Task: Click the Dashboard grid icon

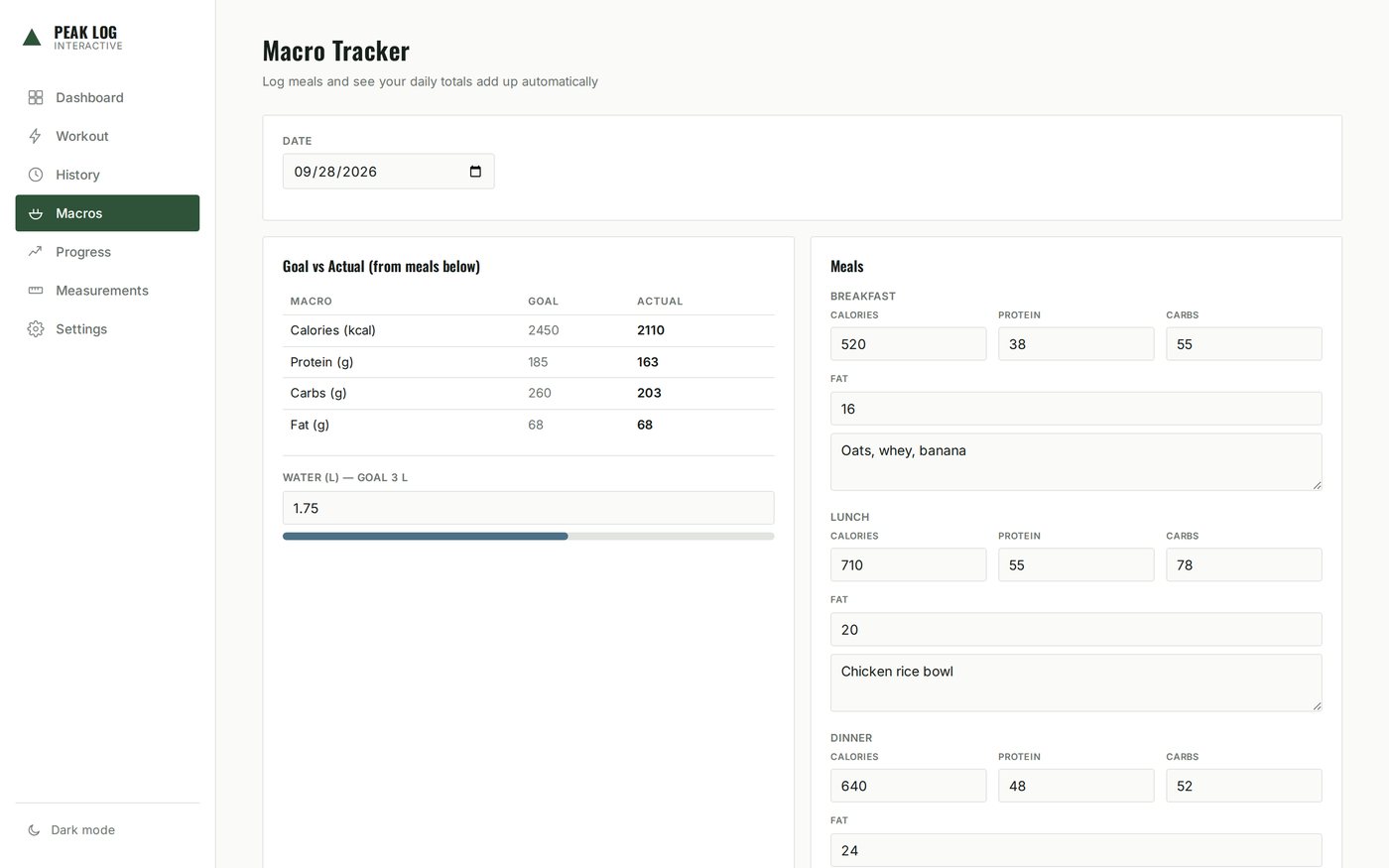Action: coord(36,97)
